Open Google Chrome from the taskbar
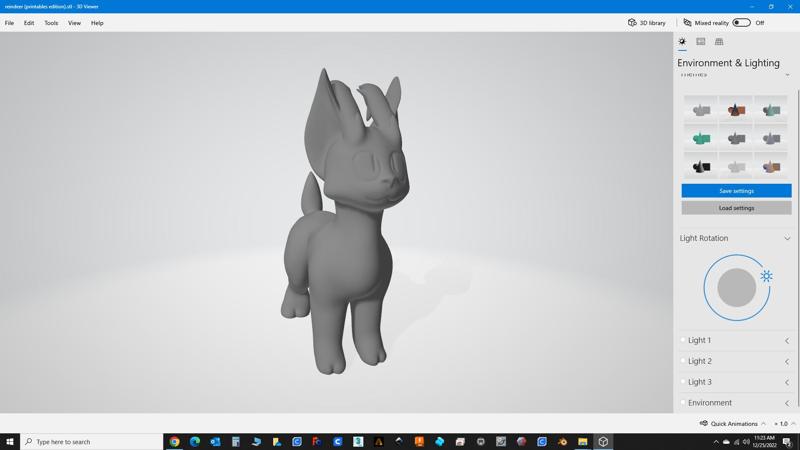The height and width of the screenshot is (450, 800). pyautogui.click(x=174, y=442)
